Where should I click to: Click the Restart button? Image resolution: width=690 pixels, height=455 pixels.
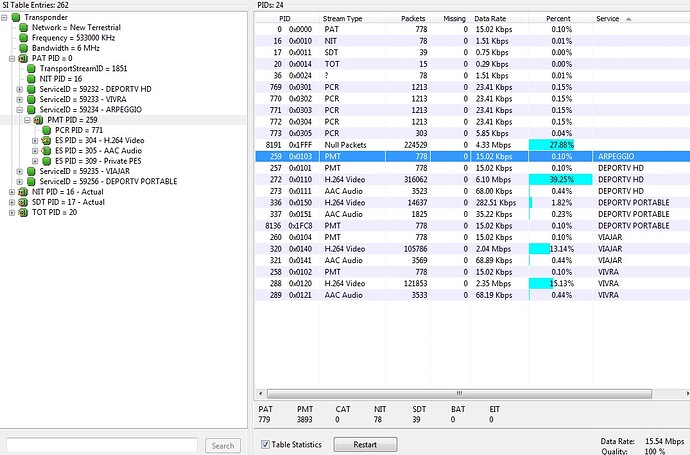[x=365, y=444]
